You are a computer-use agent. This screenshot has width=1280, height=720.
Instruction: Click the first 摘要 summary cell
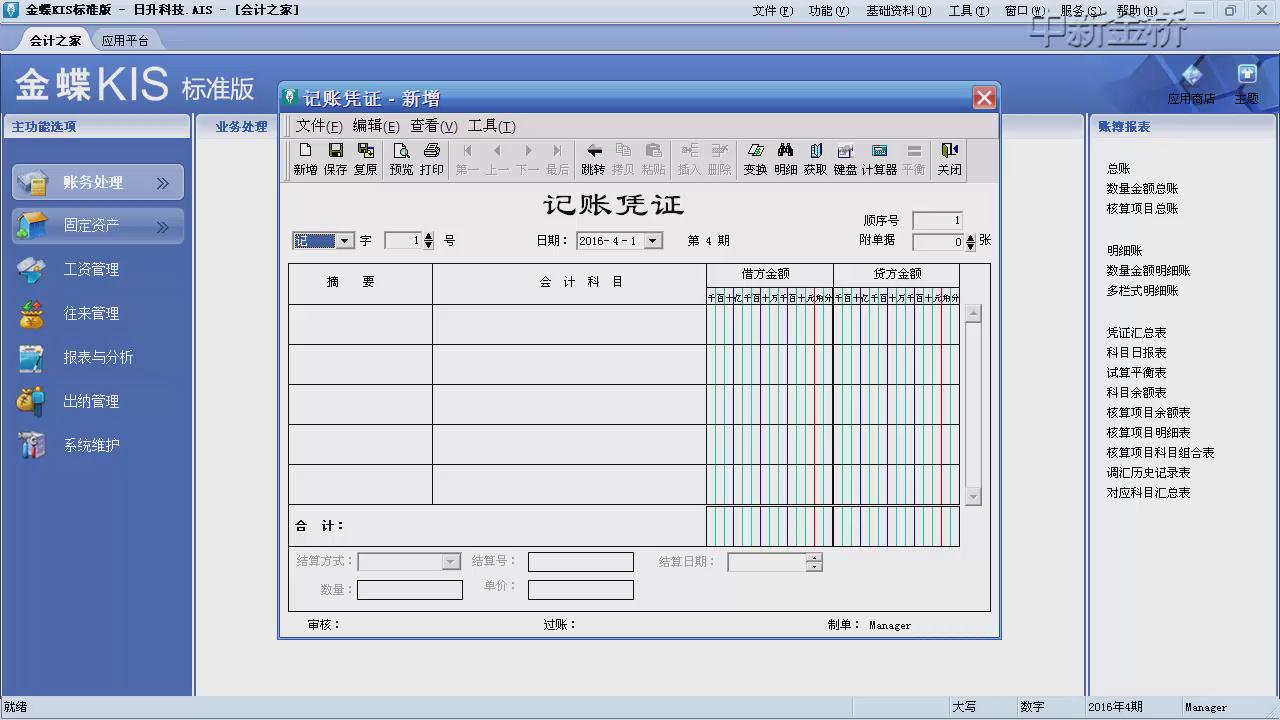click(x=360, y=324)
